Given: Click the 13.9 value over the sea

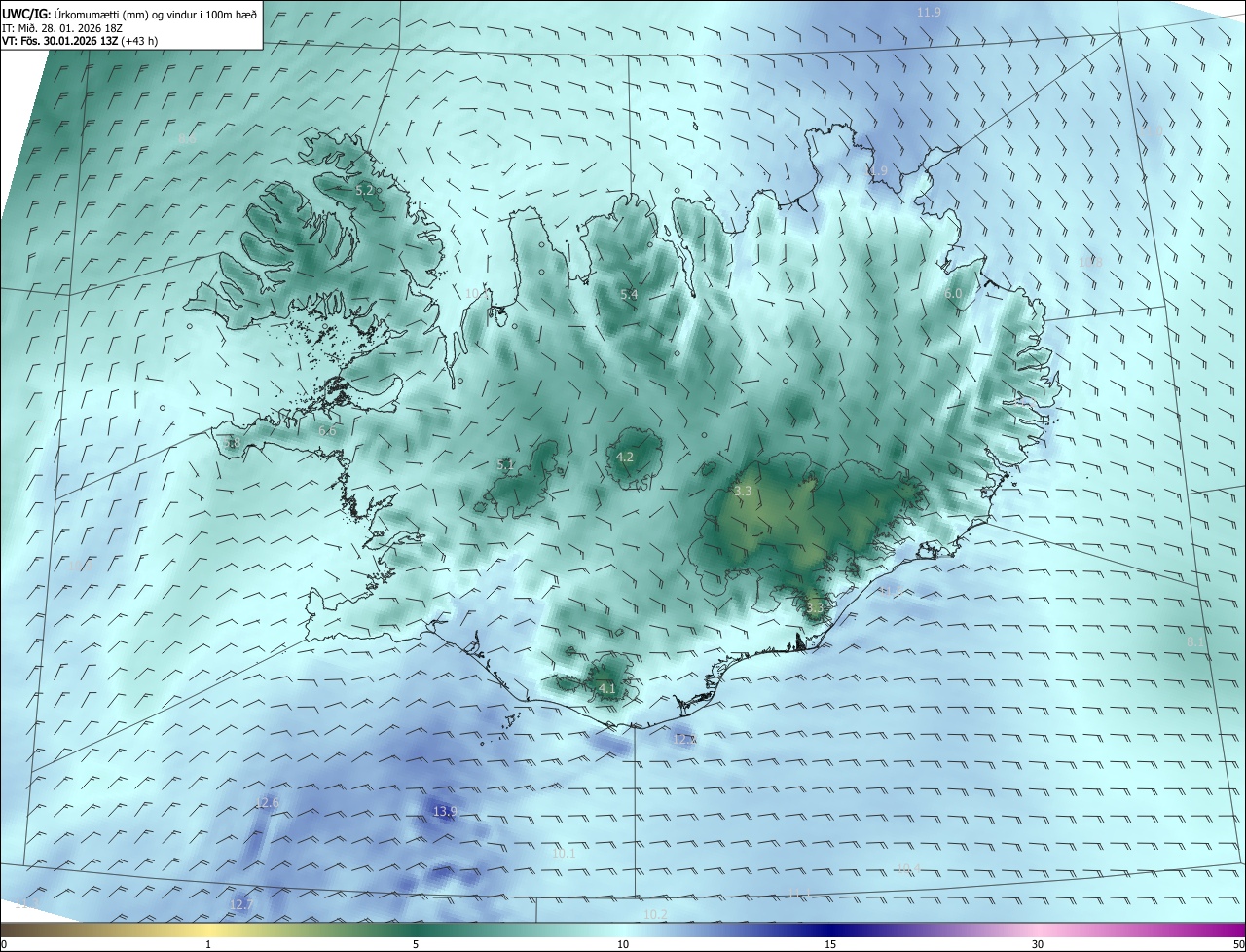Looking at the screenshot, I should point(445,811).
